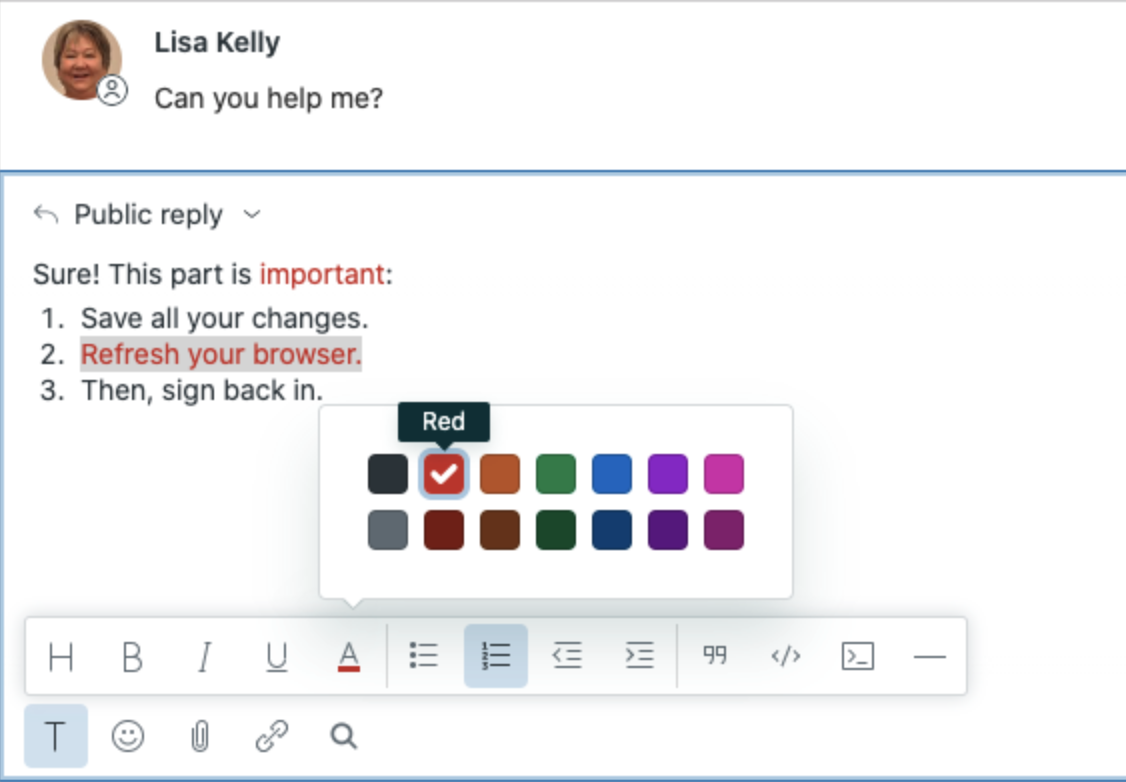Click the Lisa Kelly name
1126x782 pixels.
(x=217, y=42)
